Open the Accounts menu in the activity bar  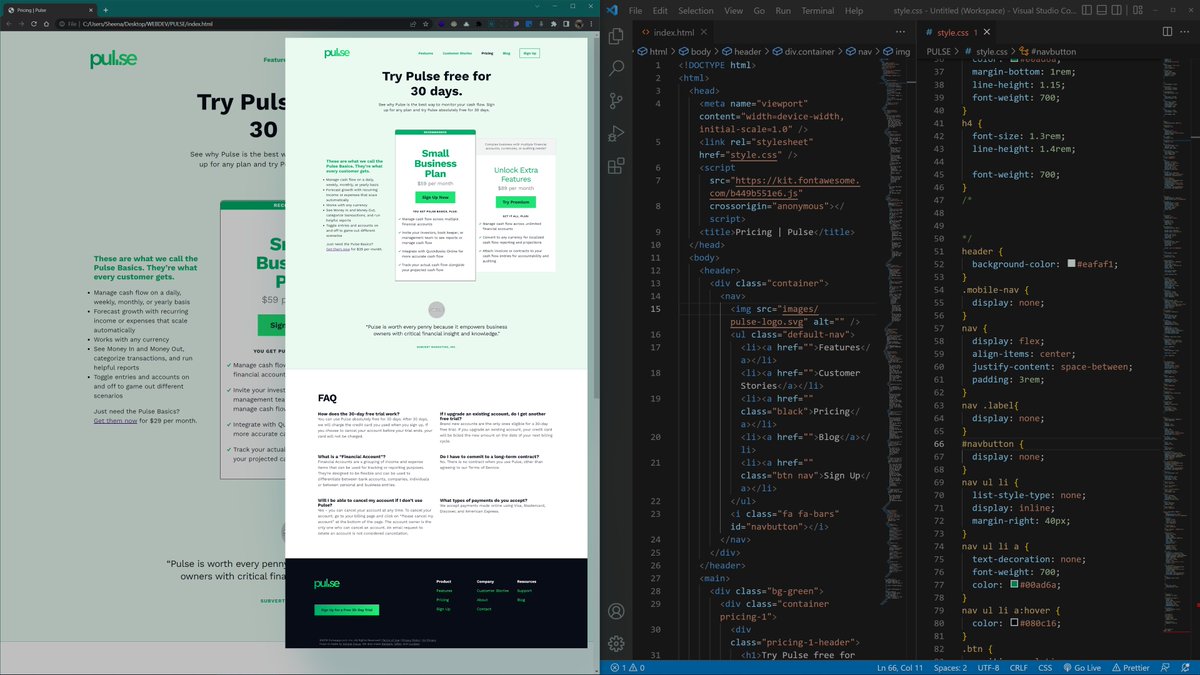click(617, 611)
